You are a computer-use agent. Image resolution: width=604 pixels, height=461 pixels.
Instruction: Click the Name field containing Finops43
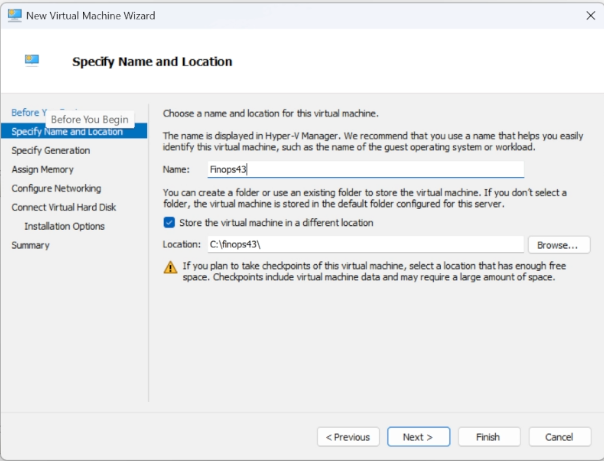pos(363,170)
